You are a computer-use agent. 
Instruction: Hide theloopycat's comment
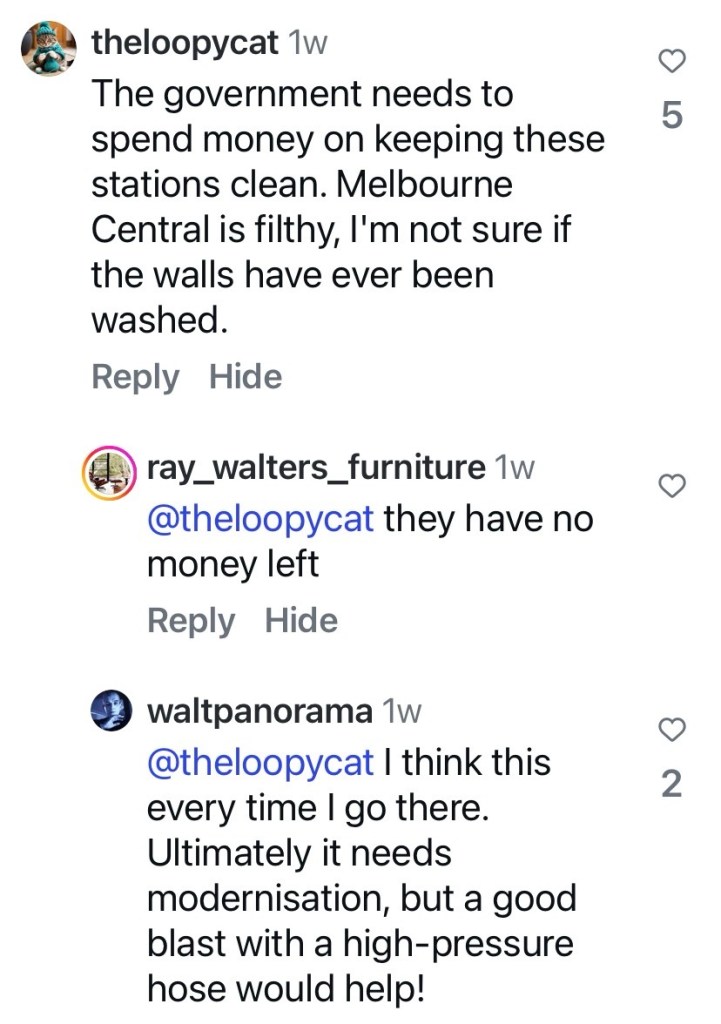pyautogui.click(x=246, y=377)
